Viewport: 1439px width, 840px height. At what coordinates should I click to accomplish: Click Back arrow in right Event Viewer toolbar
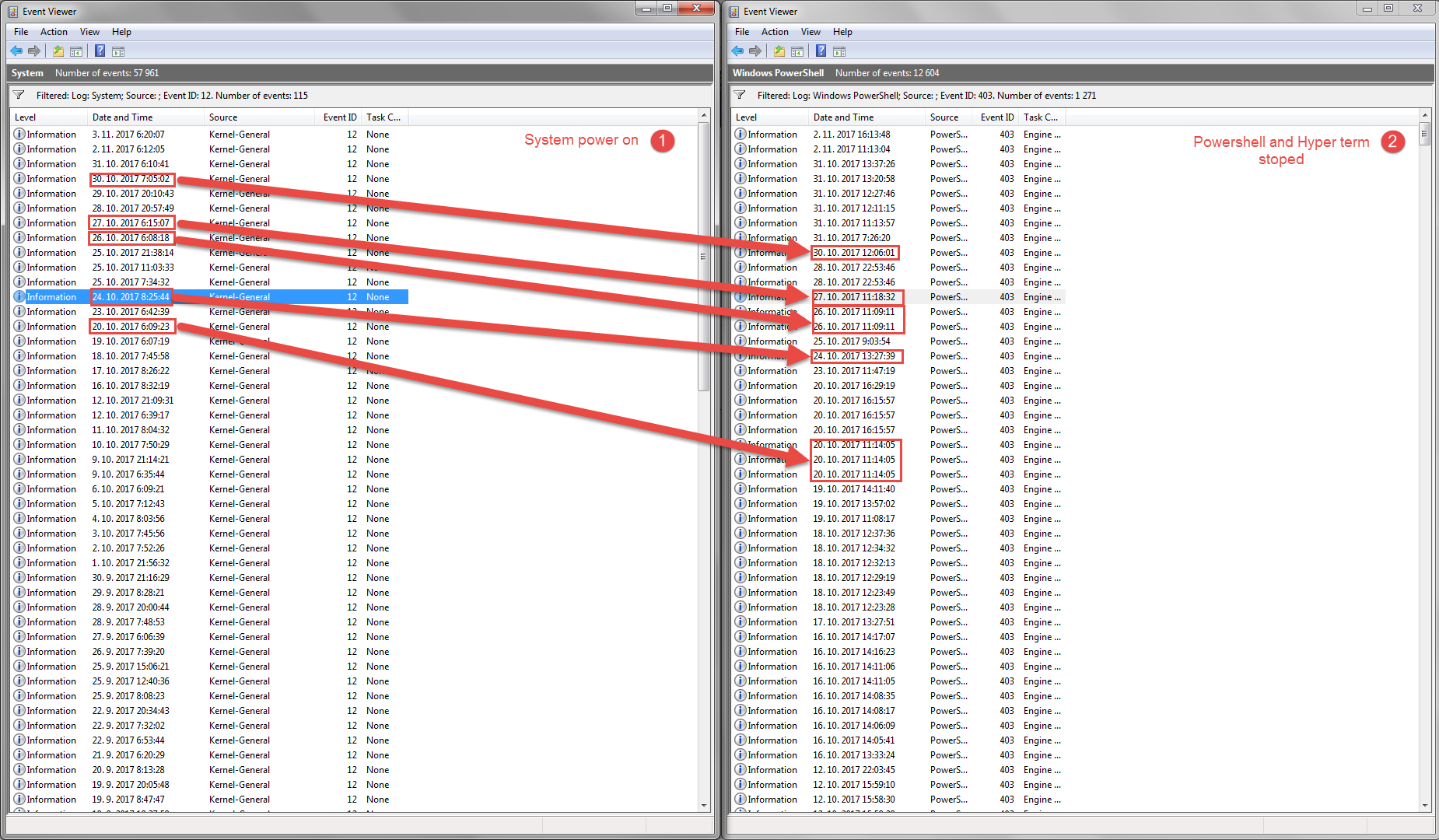(737, 51)
